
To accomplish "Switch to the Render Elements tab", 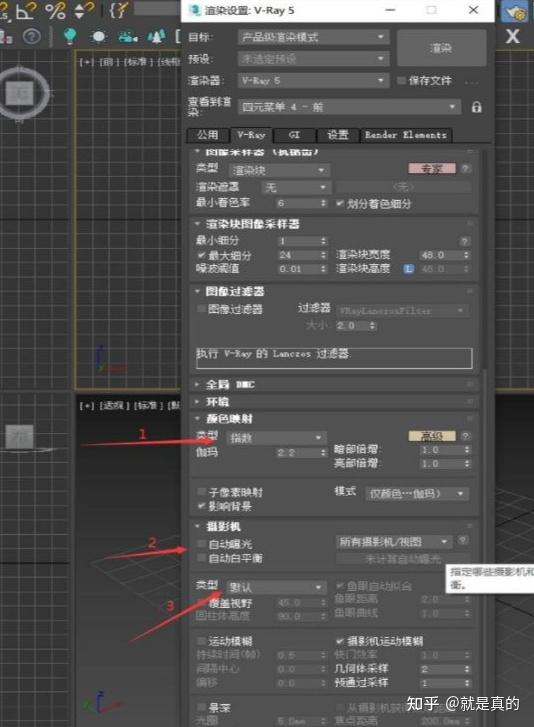I will 406,135.
